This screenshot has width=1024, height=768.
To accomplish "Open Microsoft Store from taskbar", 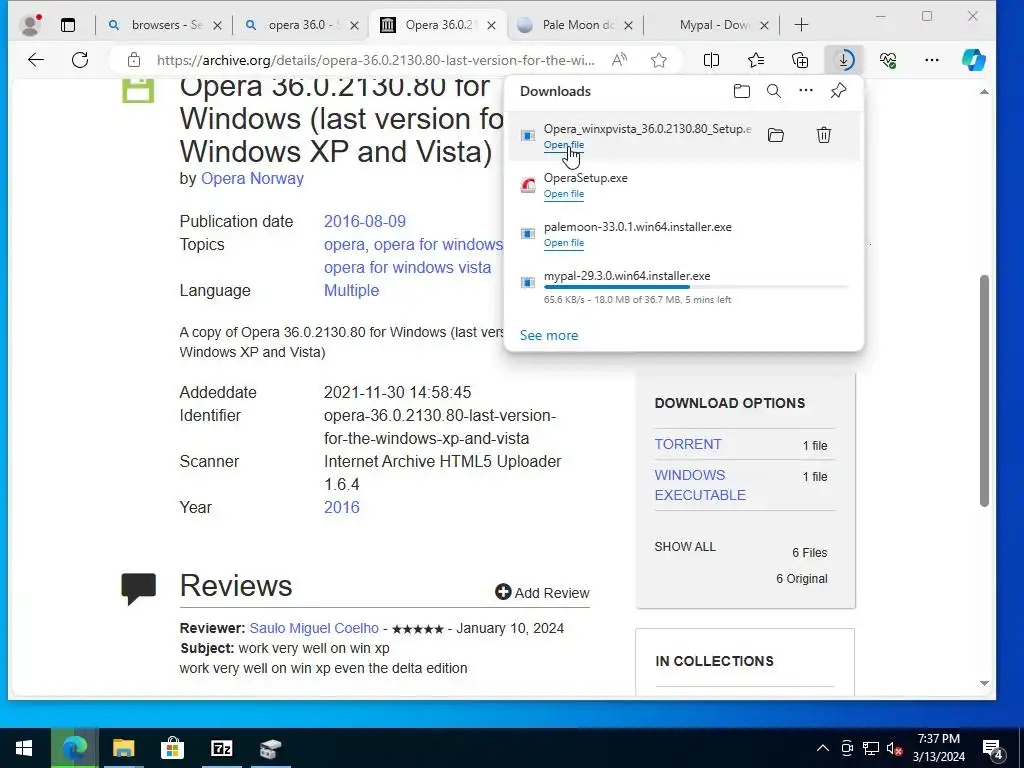I will tap(172, 748).
